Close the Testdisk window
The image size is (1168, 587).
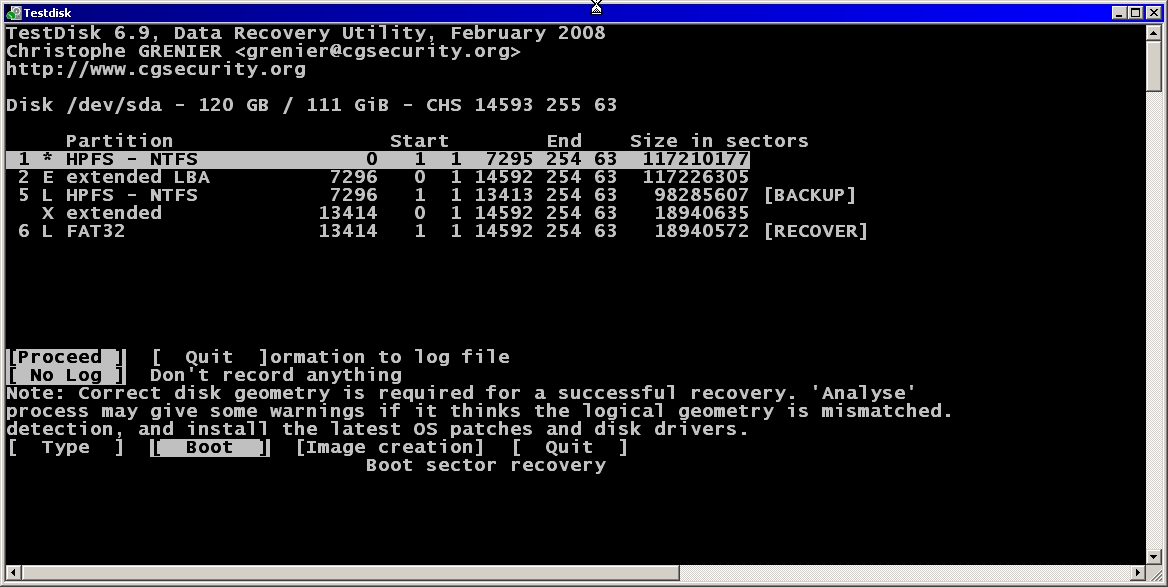pos(1152,13)
